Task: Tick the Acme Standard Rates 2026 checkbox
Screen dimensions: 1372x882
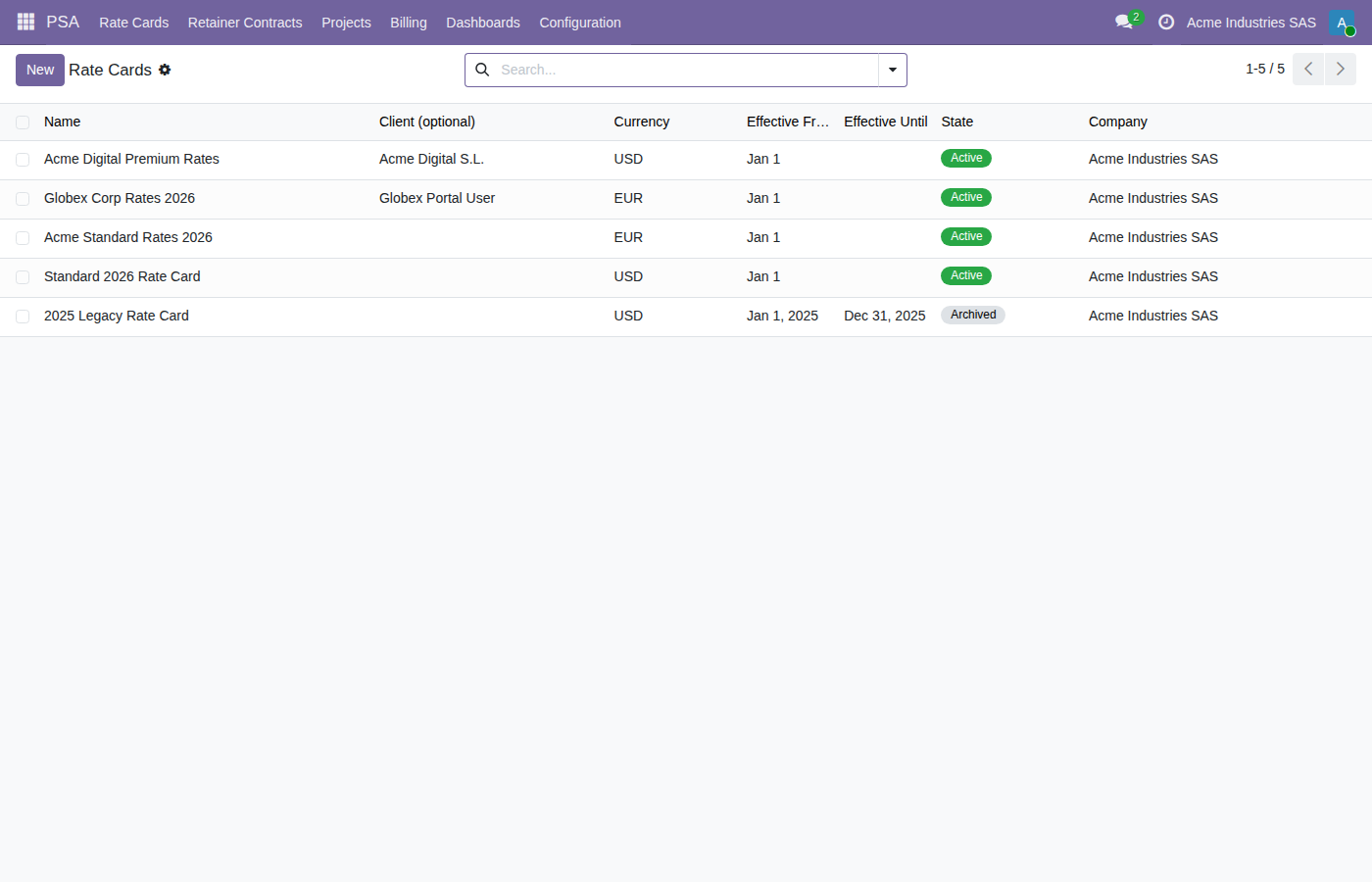Action: coord(23,238)
